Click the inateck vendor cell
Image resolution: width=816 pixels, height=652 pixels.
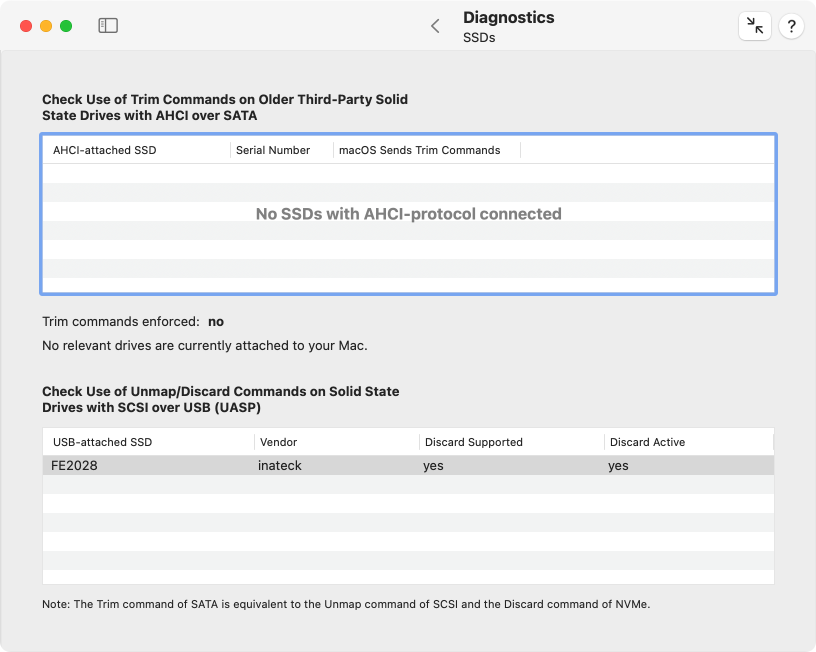coord(279,465)
